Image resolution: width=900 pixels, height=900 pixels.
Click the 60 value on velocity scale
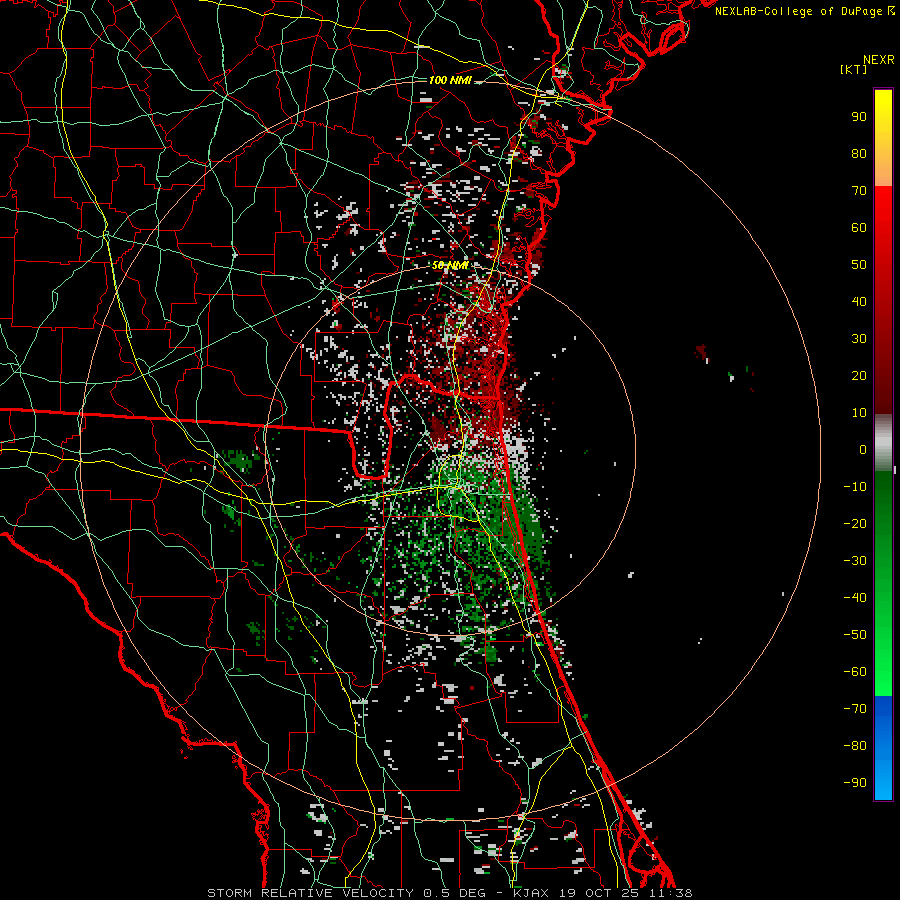(x=859, y=227)
